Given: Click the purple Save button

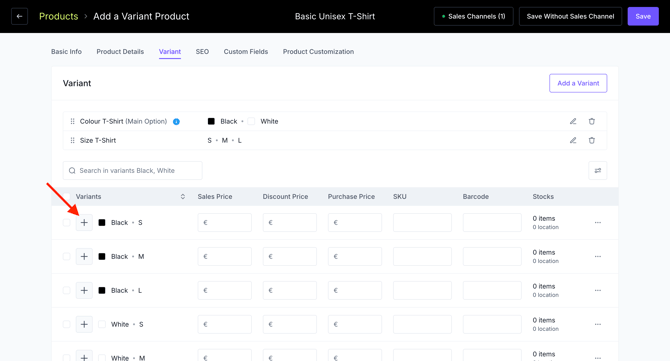Looking at the screenshot, I should 643,16.
